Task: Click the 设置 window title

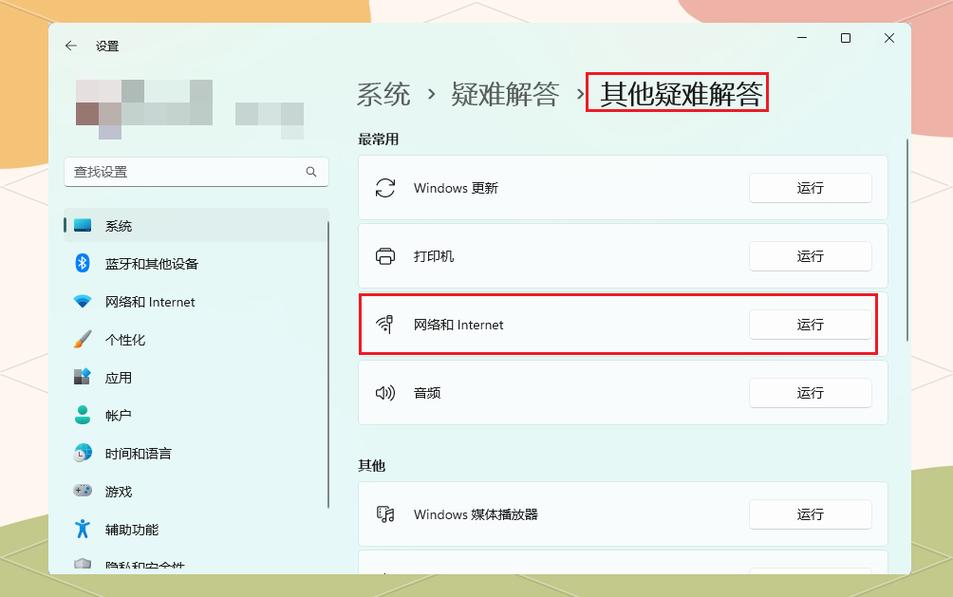Action: coord(107,46)
